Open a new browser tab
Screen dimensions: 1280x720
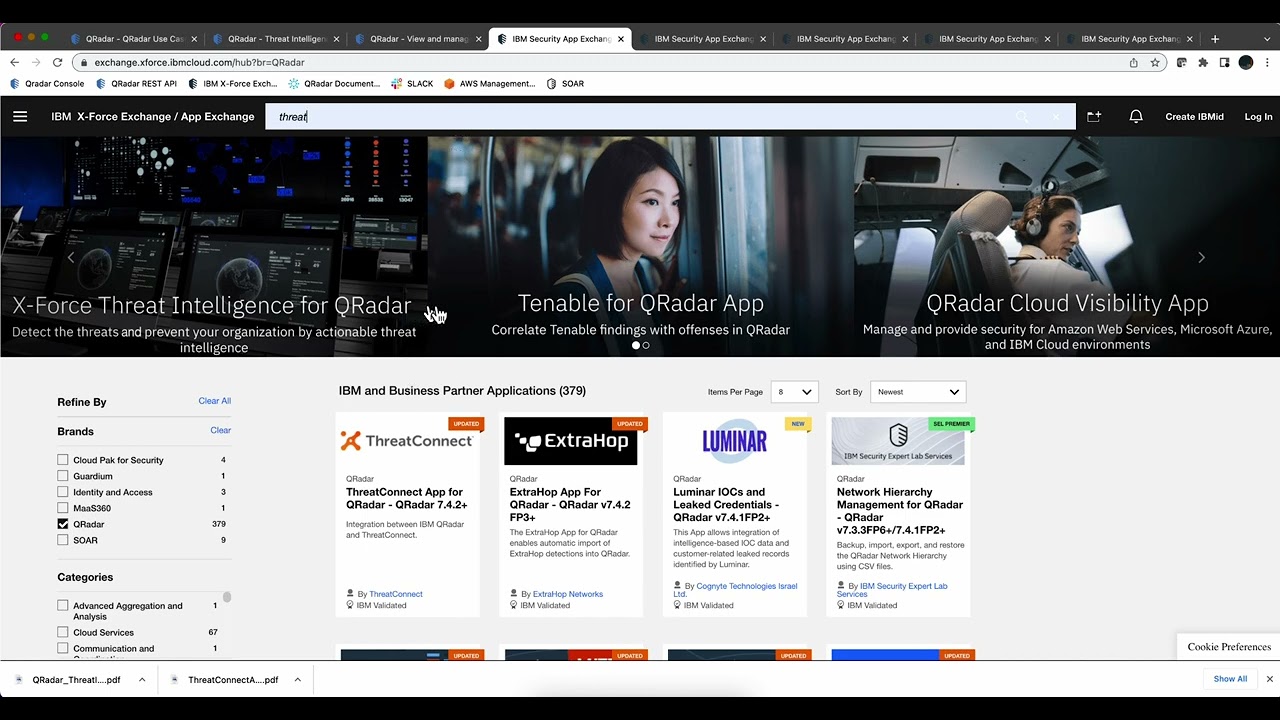(1215, 39)
